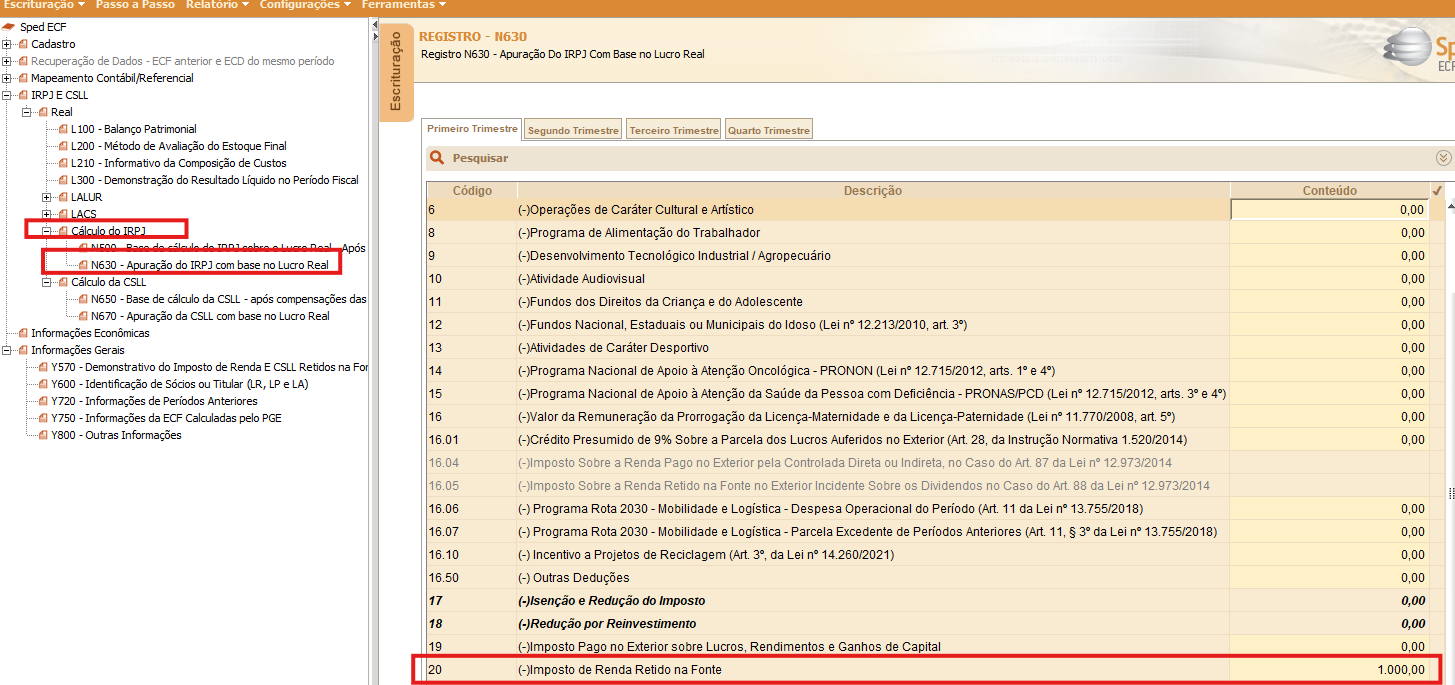
Task: Click the Cadastro folder icon in tree
Action: tap(23, 44)
